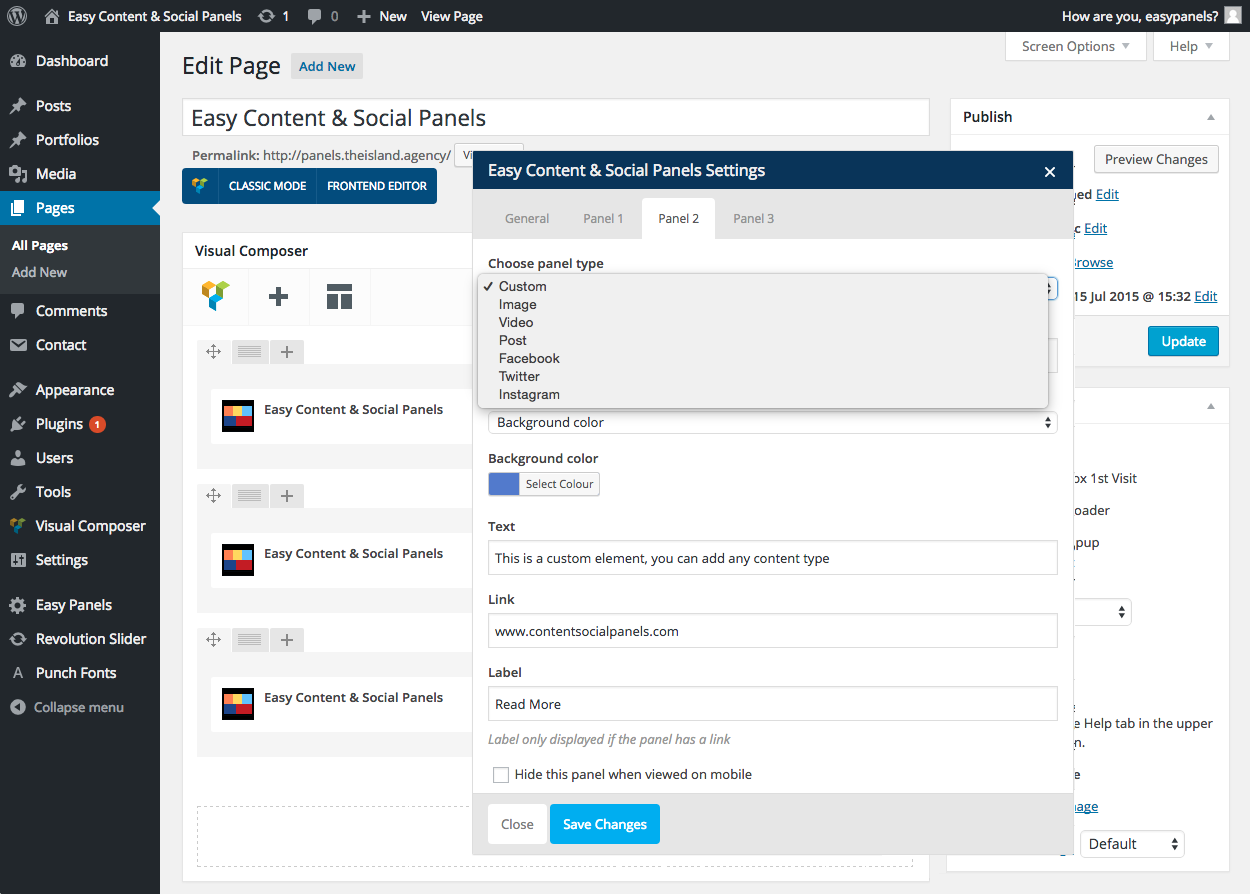The width and height of the screenshot is (1250, 894).
Task: Click Save Changes button
Action: click(605, 824)
